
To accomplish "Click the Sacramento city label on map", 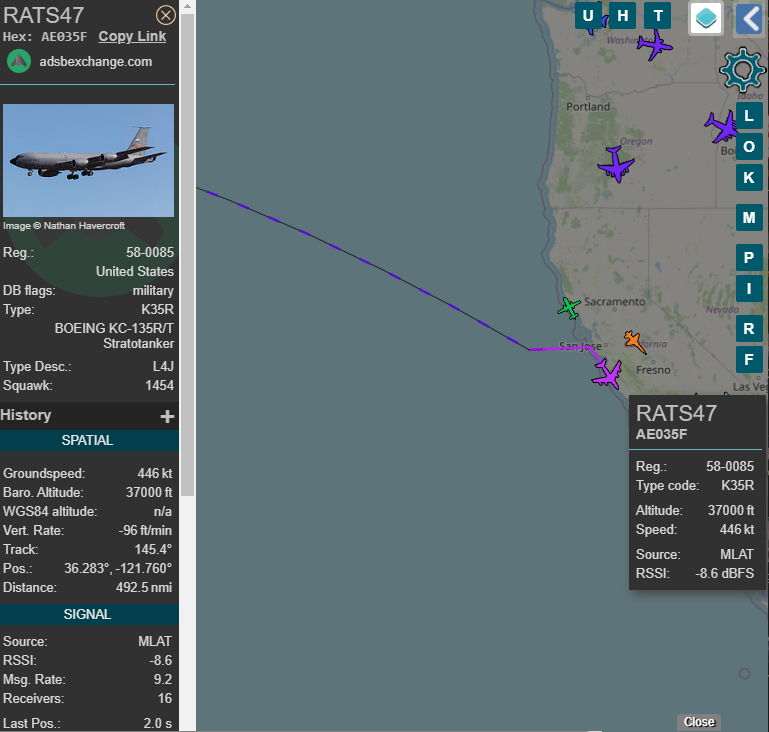I will coord(615,302).
